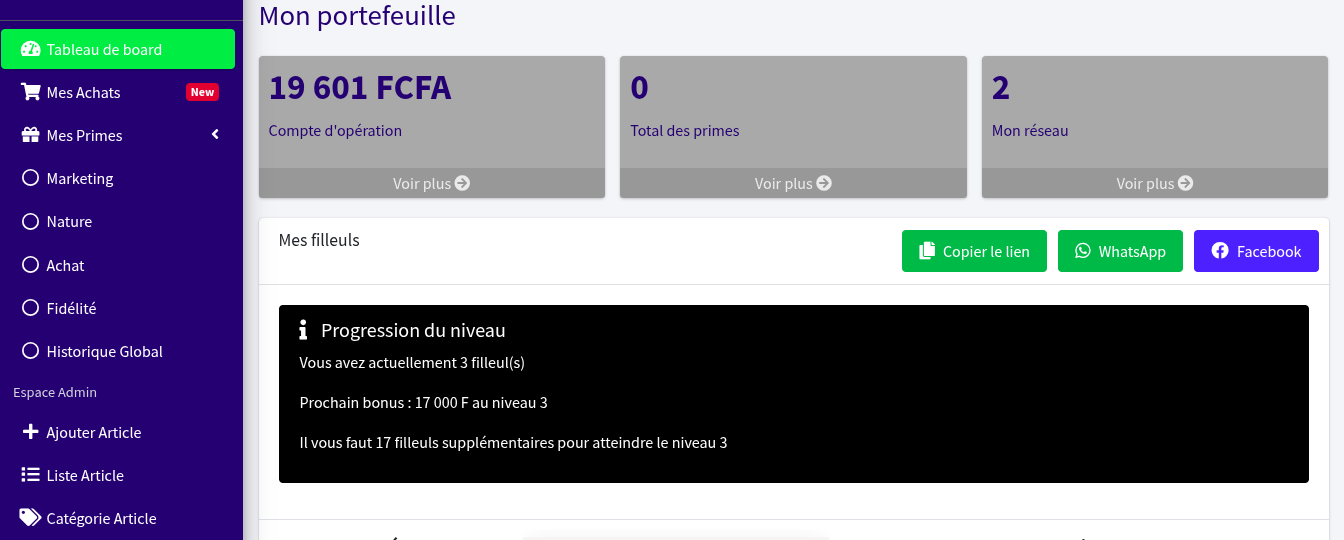Click the gift icon for Mes Primes
The image size is (1344, 540).
[x=30, y=135]
